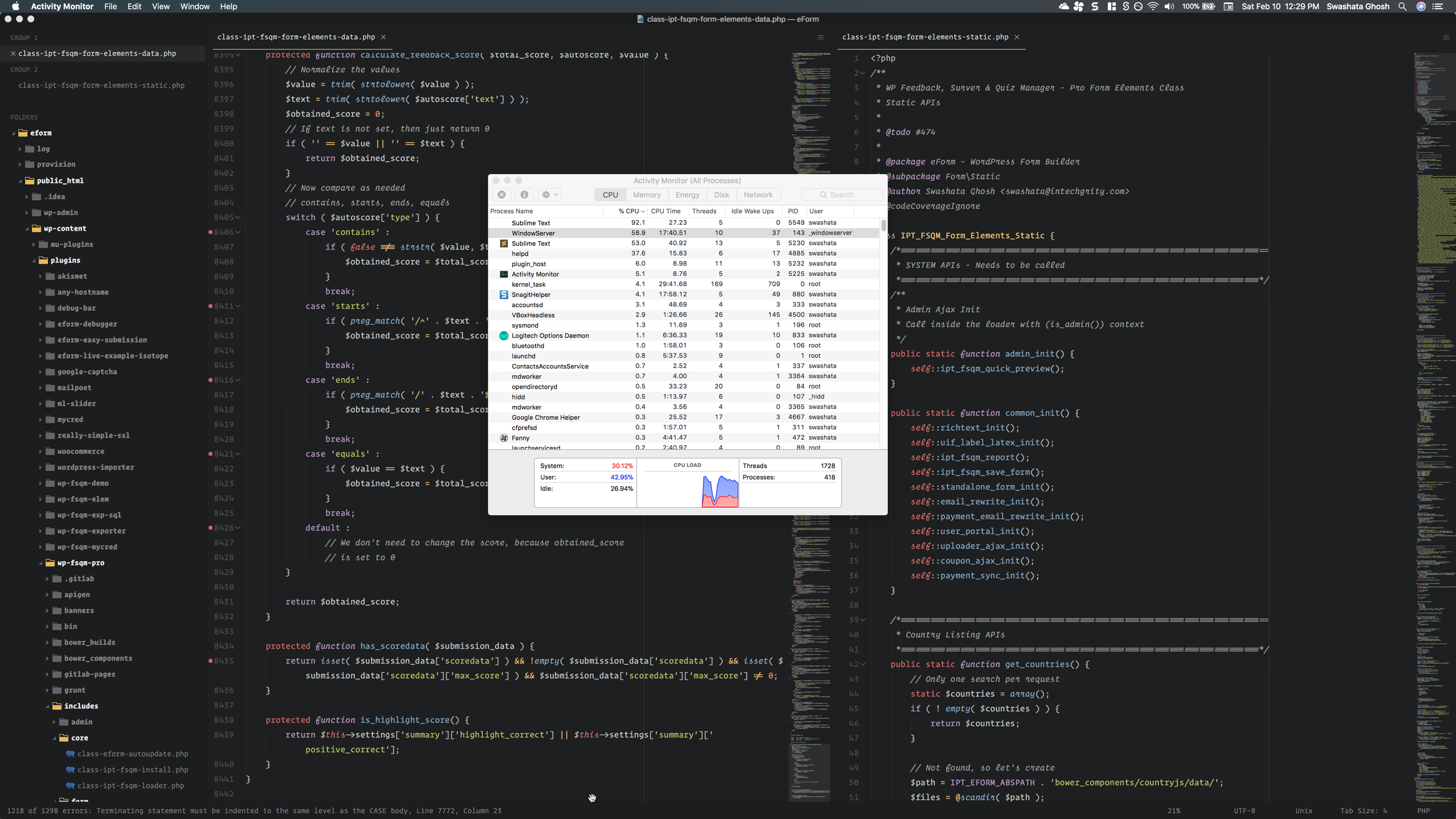Sort processes by the % CPU column
The image size is (1456, 819).
click(x=628, y=210)
